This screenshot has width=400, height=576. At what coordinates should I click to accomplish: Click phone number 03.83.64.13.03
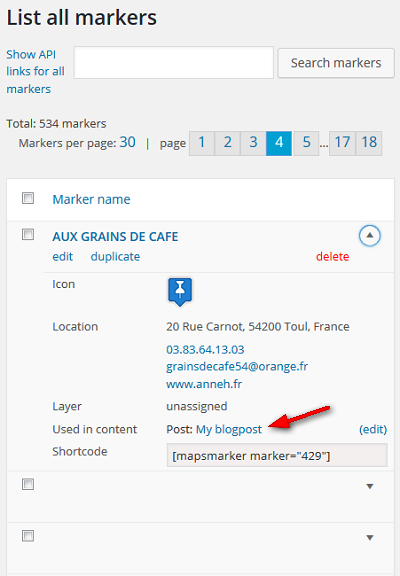[205, 349]
